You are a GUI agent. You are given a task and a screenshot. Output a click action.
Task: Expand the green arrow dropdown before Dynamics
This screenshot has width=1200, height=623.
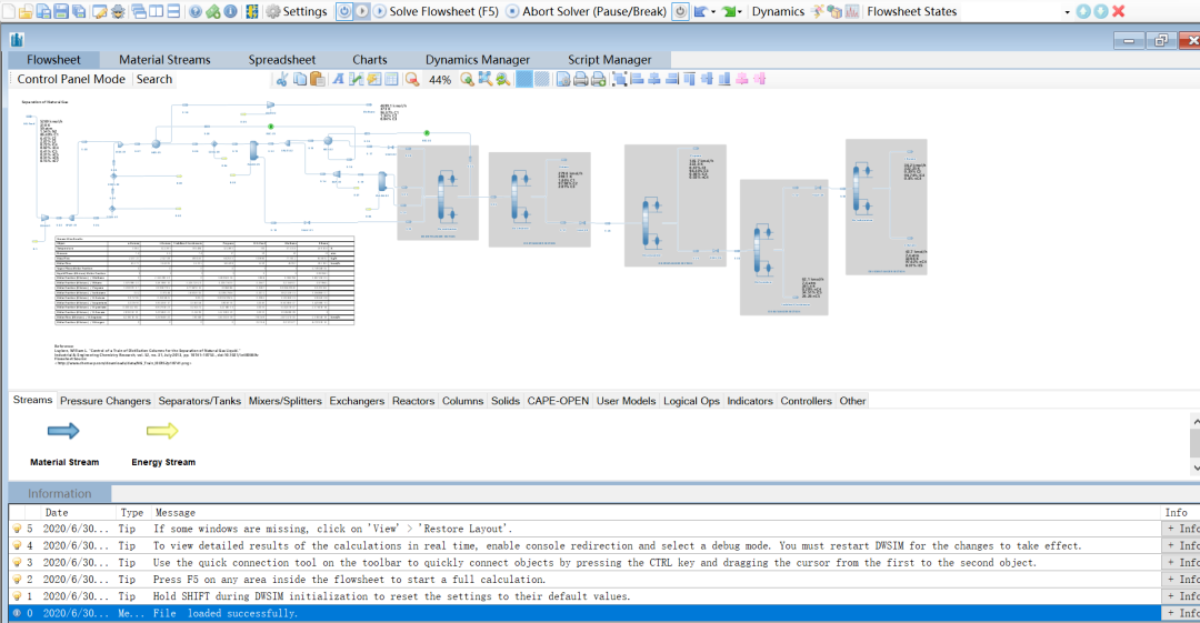tap(740, 12)
